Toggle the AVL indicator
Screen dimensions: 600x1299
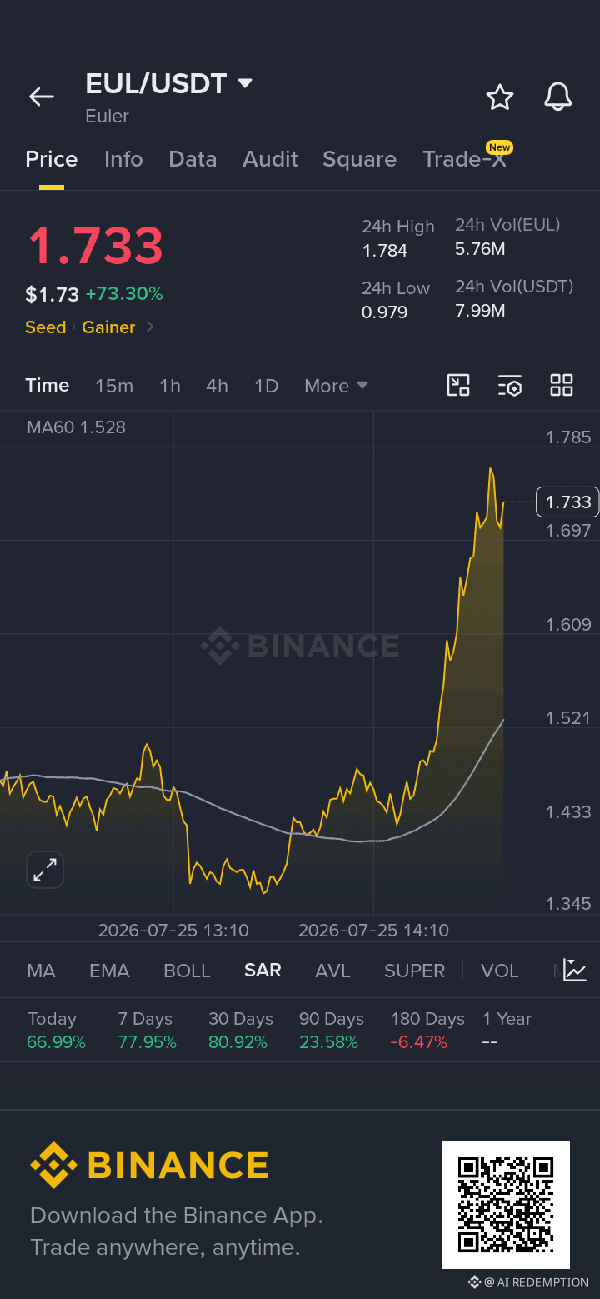point(333,970)
